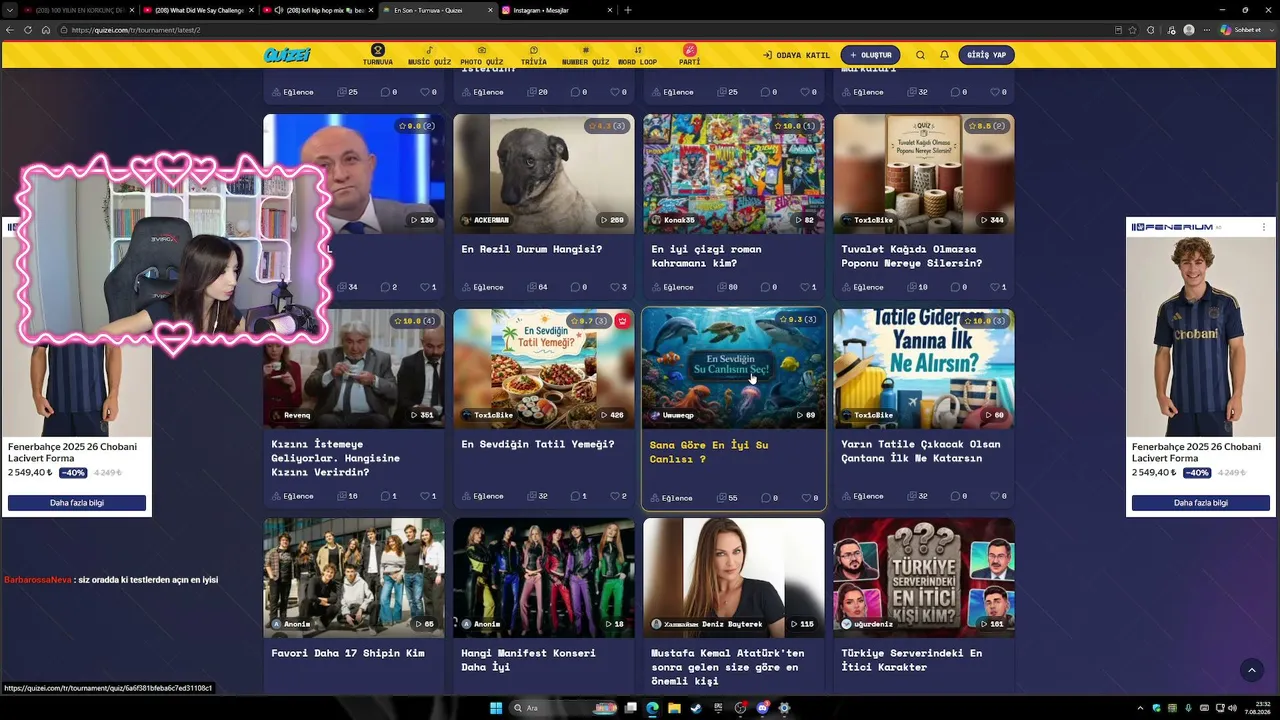Click the Quizei logo
This screenshot has width=1280, height=720.
click(x=287, y=55)
